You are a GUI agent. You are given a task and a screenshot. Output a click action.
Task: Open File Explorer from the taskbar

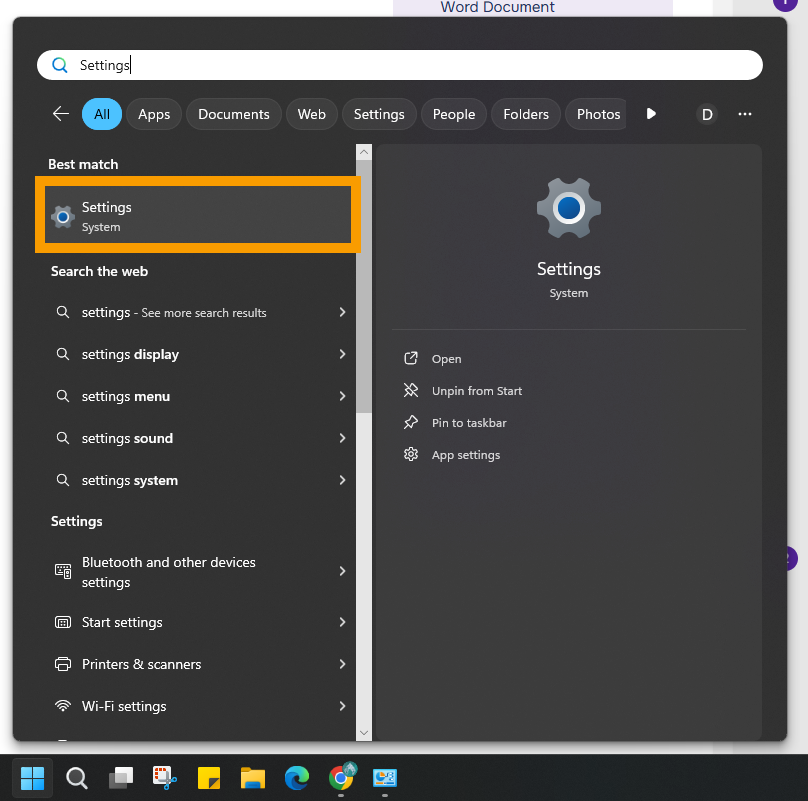(x=252, y=778)
